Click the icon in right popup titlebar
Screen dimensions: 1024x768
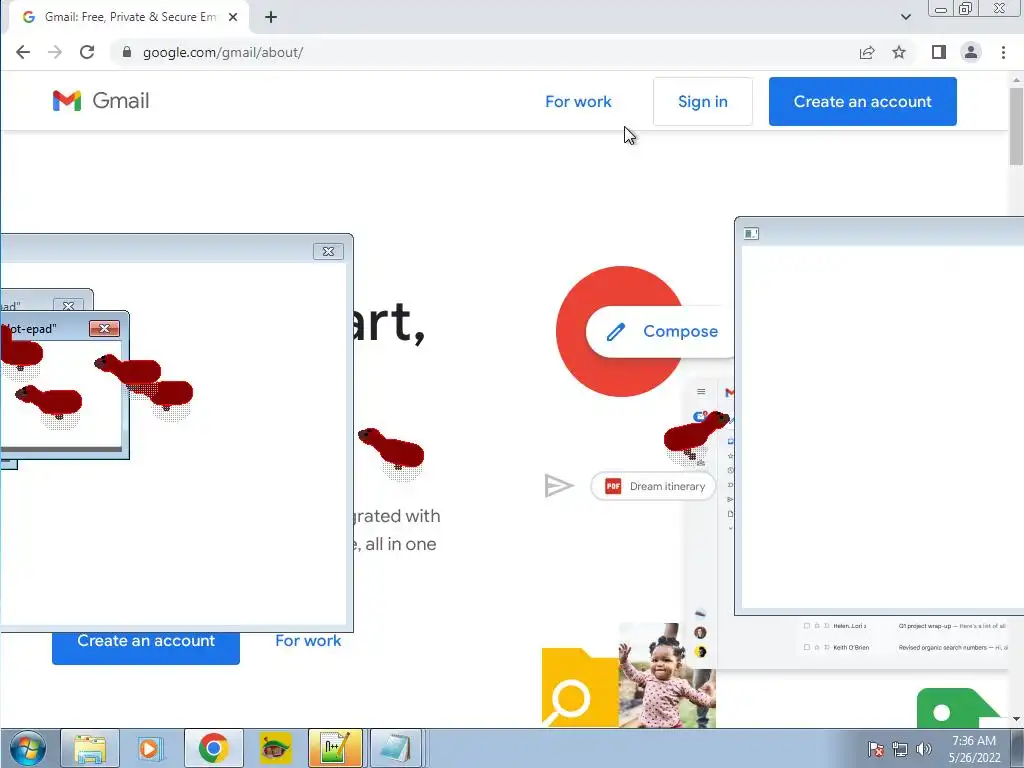(752, 233)
